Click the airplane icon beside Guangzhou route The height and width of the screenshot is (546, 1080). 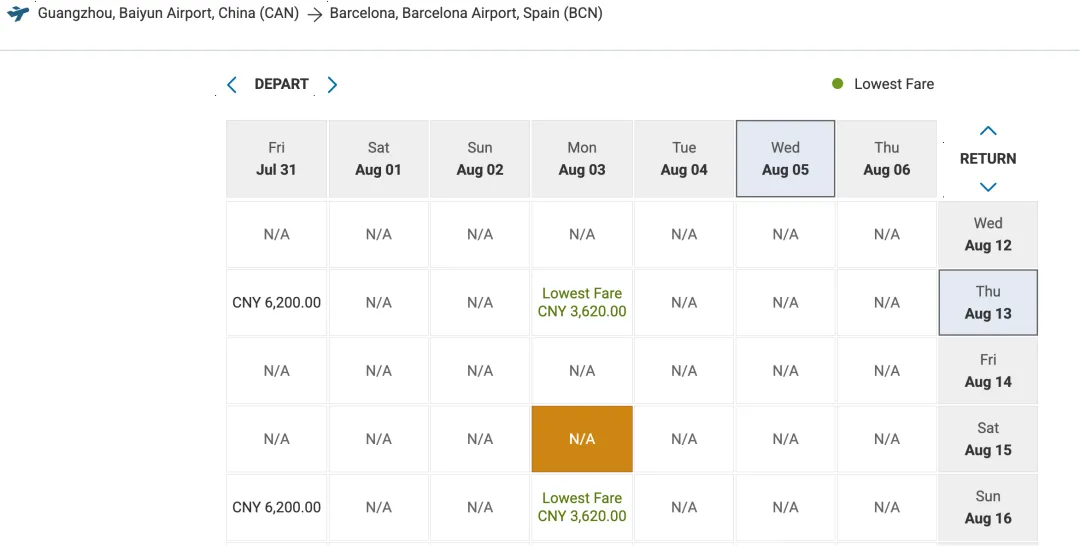click(17, 15)
